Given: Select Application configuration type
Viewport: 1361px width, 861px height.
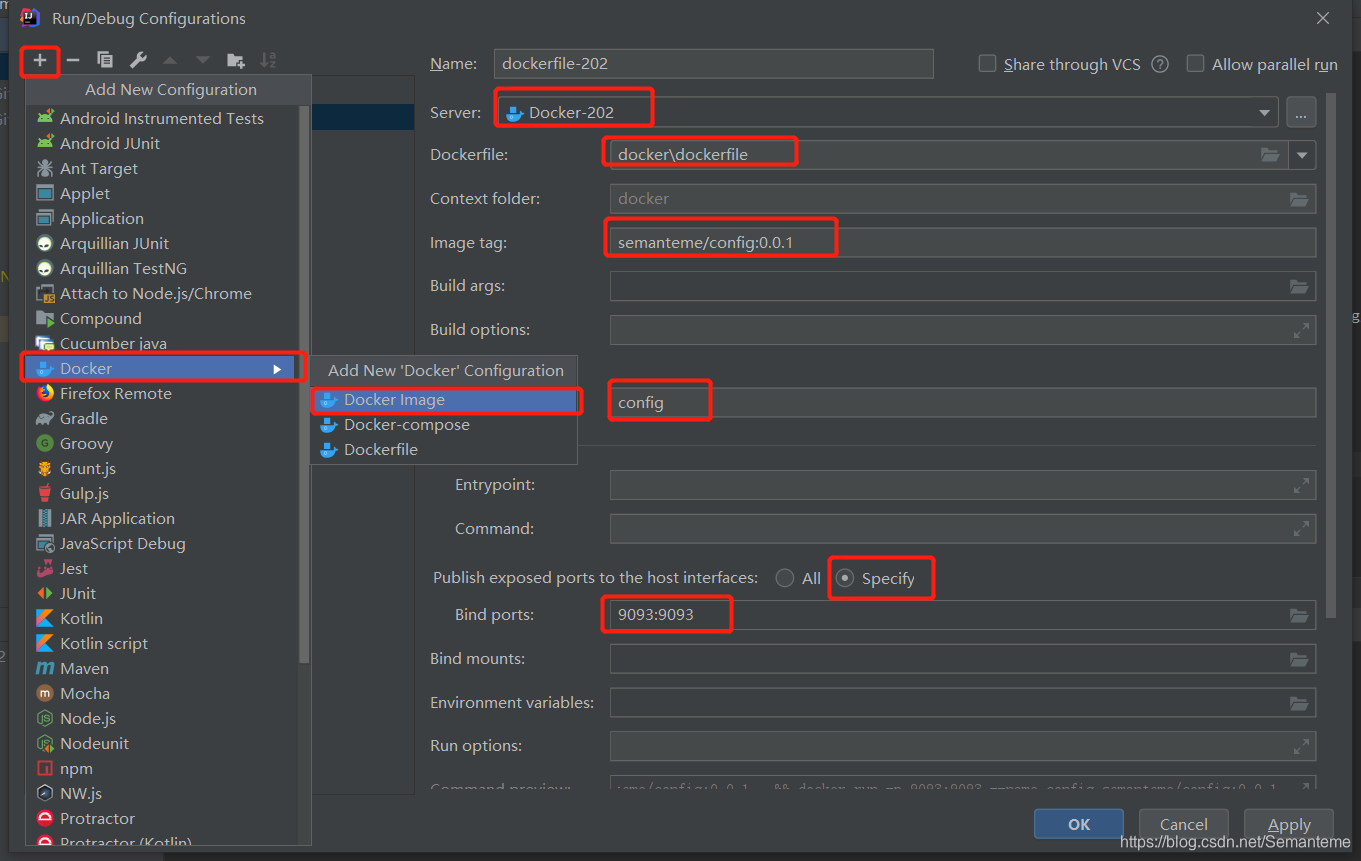Looking at the screenshot, I should tap(162, 218).
